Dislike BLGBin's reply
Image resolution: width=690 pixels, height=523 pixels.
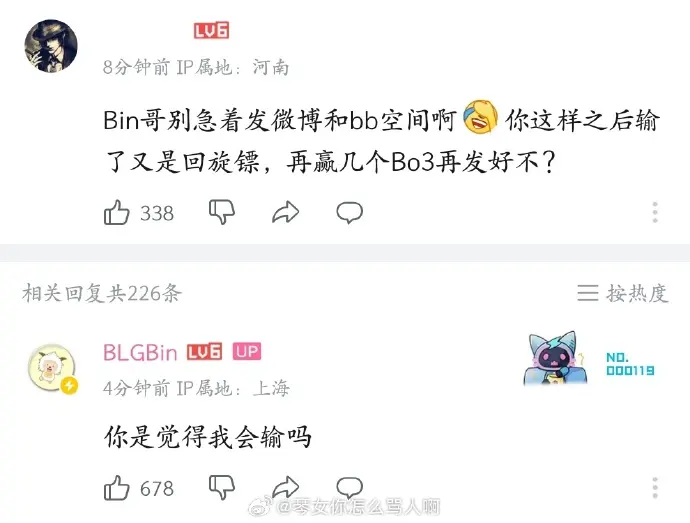[x=222, y=487]
